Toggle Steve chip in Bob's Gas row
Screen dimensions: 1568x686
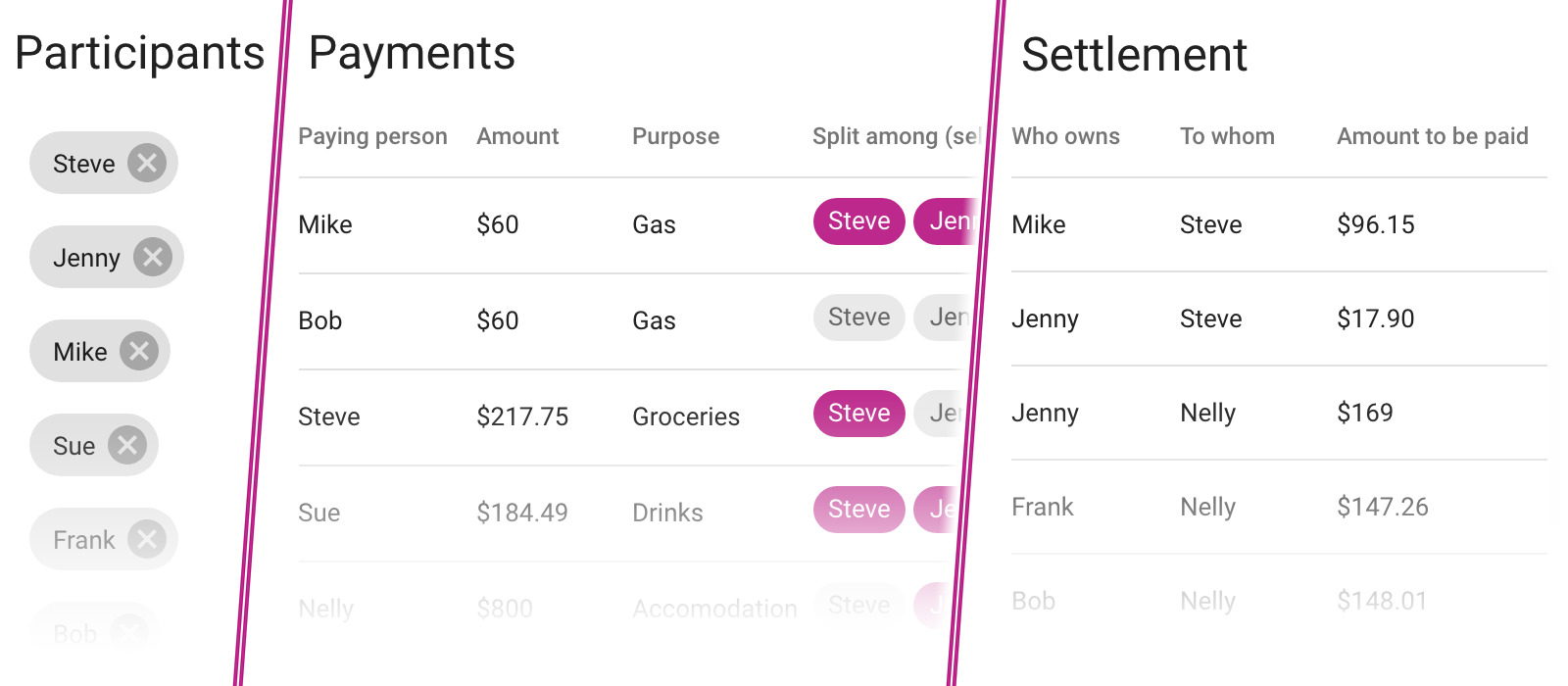[858, 318]
